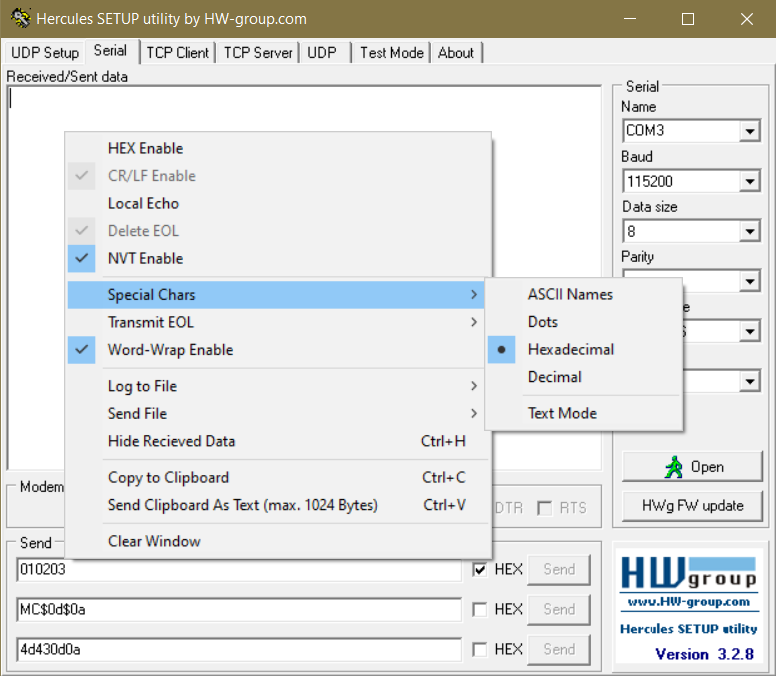The height and width of the screenshot is (676, 776).
Task: Choose HEX Enable from context menu
Action: pyautogui.click(x=280, y=148)
